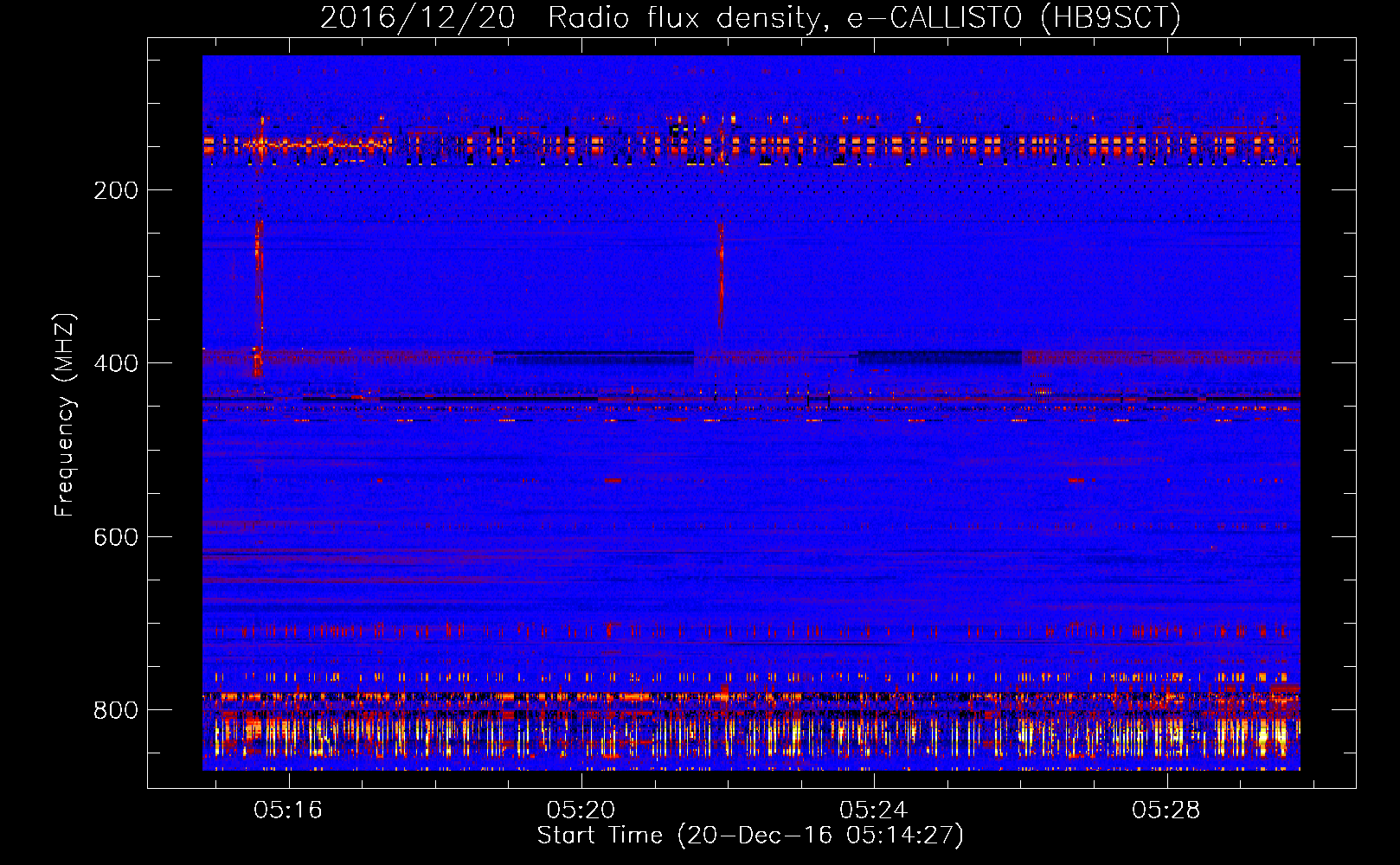Click the 05:28 time tick label
This screenshot has height=865, width=1400.
coord(1166,810)
